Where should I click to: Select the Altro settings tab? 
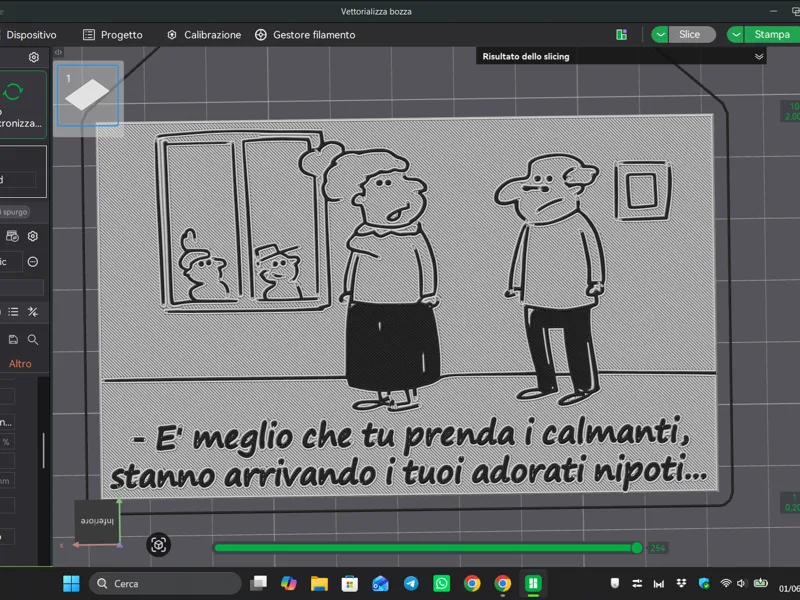(20, 364)
